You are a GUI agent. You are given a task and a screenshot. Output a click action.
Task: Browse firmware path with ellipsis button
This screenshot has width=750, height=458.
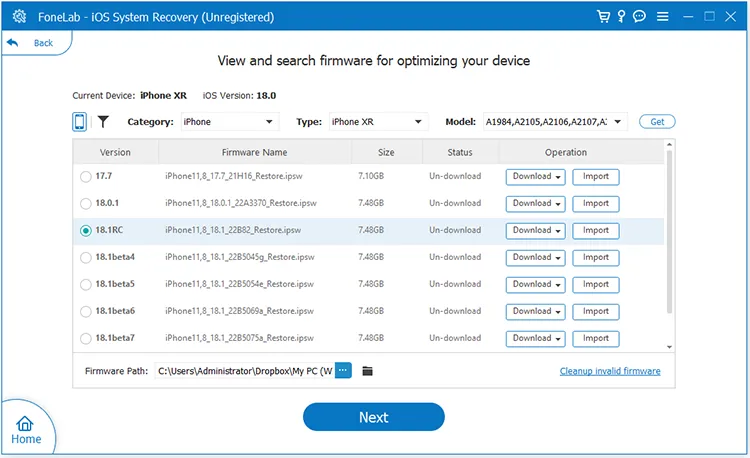343,371
